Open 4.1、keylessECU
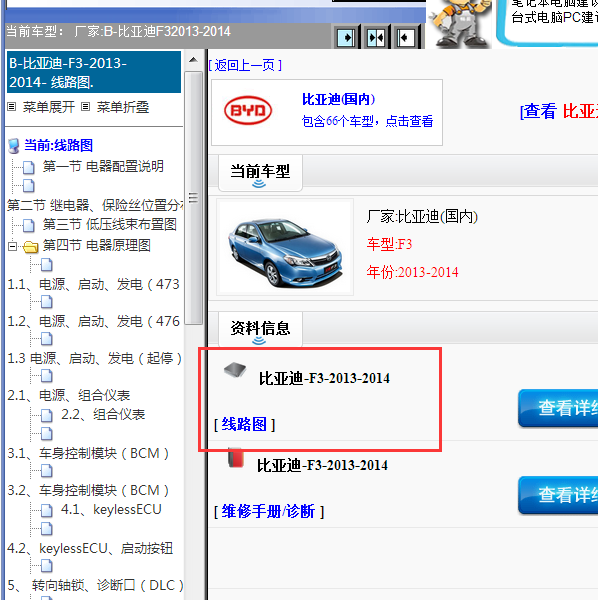 coord(111,510)
